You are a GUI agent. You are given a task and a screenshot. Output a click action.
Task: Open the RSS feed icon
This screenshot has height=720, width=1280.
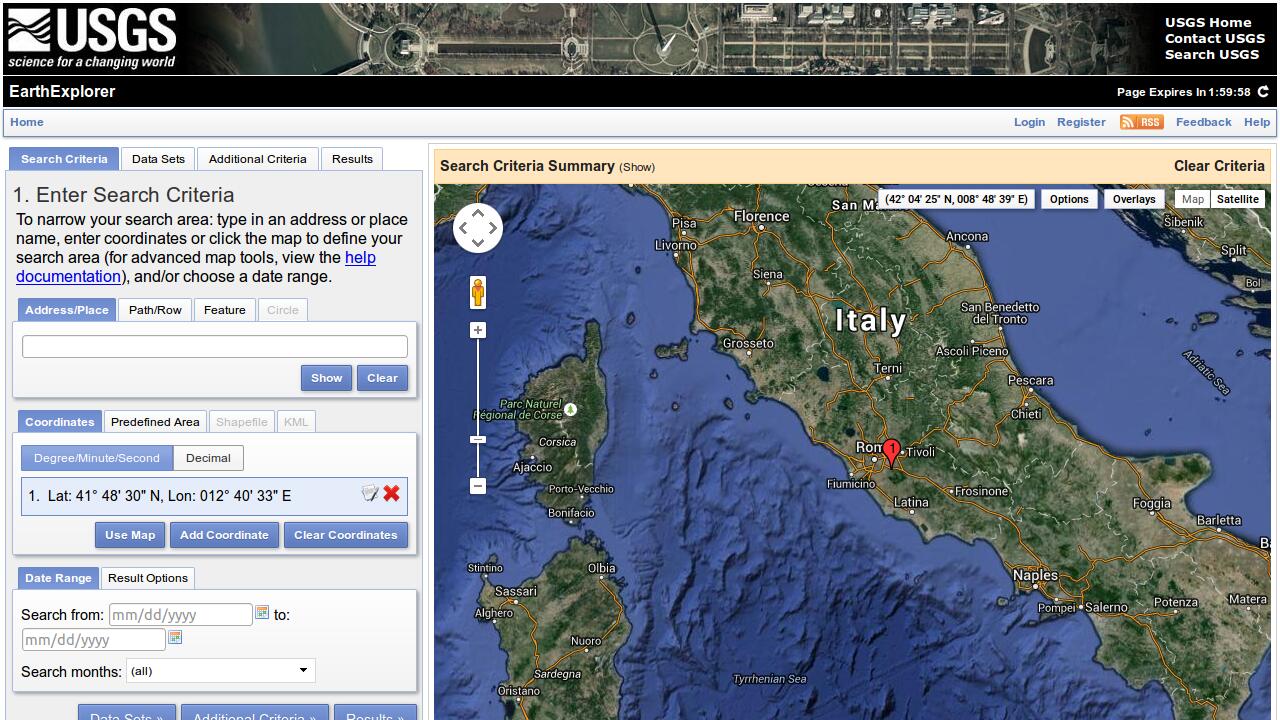click(x=1141, y=122)
